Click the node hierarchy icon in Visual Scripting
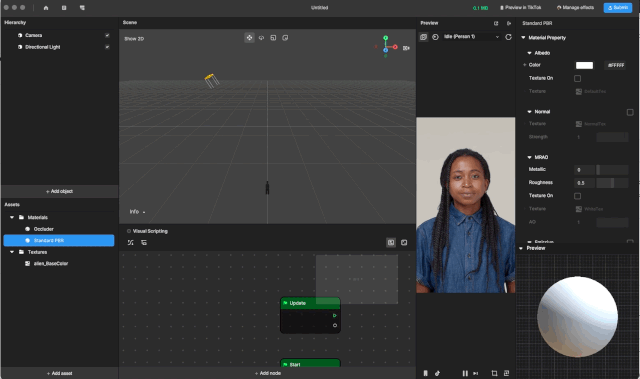 click(144, 243)
